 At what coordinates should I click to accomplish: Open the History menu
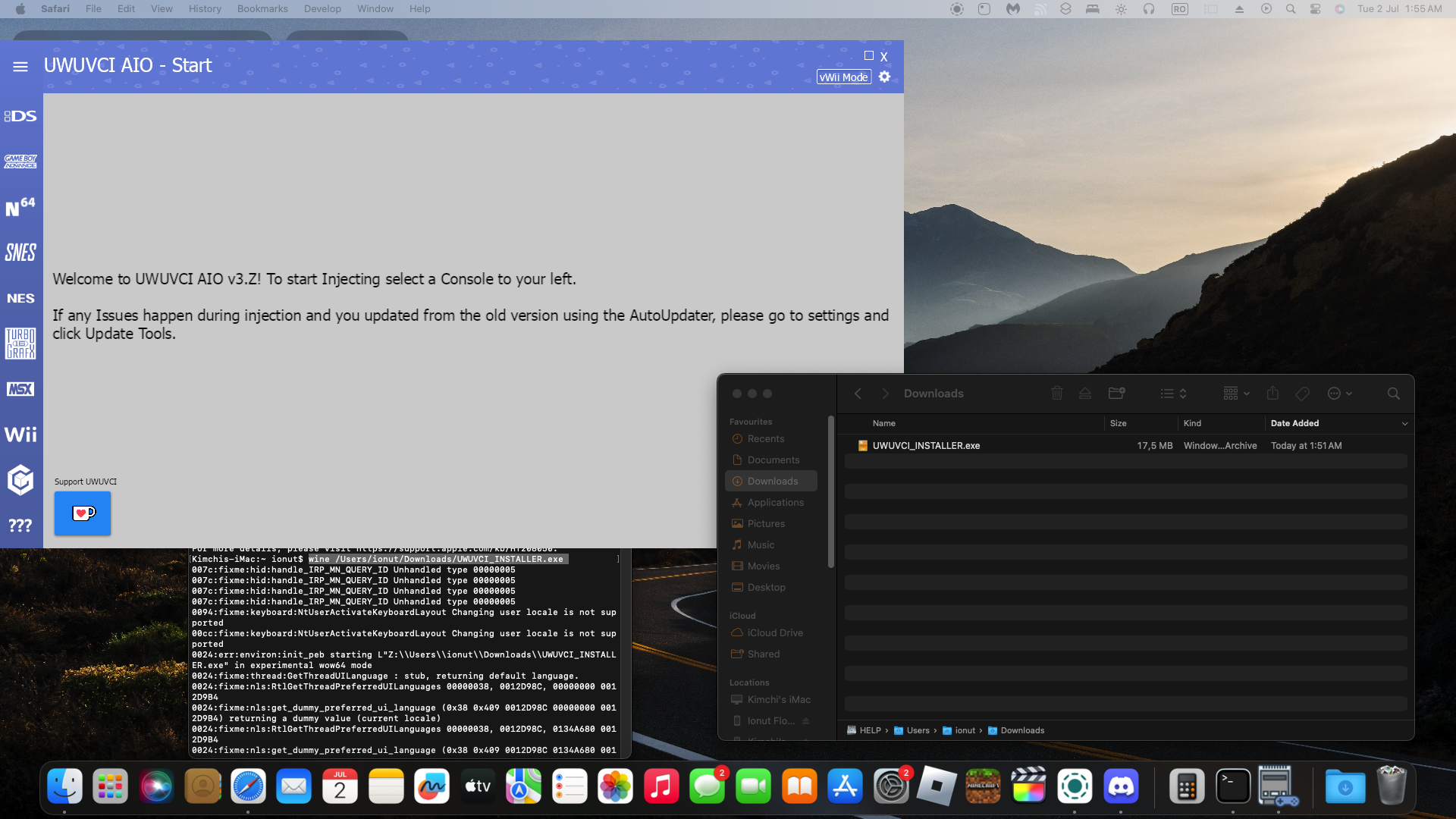click(205, 9)
